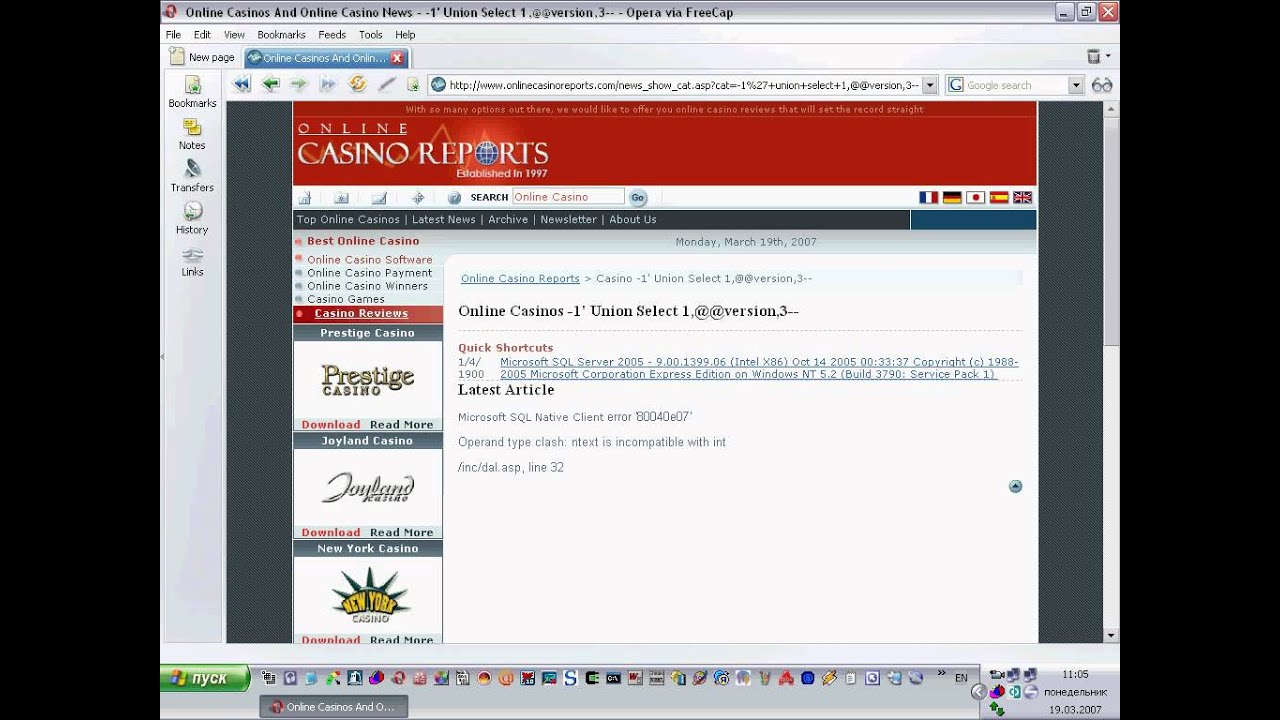Open the Feeds menu
The width and height of the screenshot is (1280, 720).
(332, 34)
